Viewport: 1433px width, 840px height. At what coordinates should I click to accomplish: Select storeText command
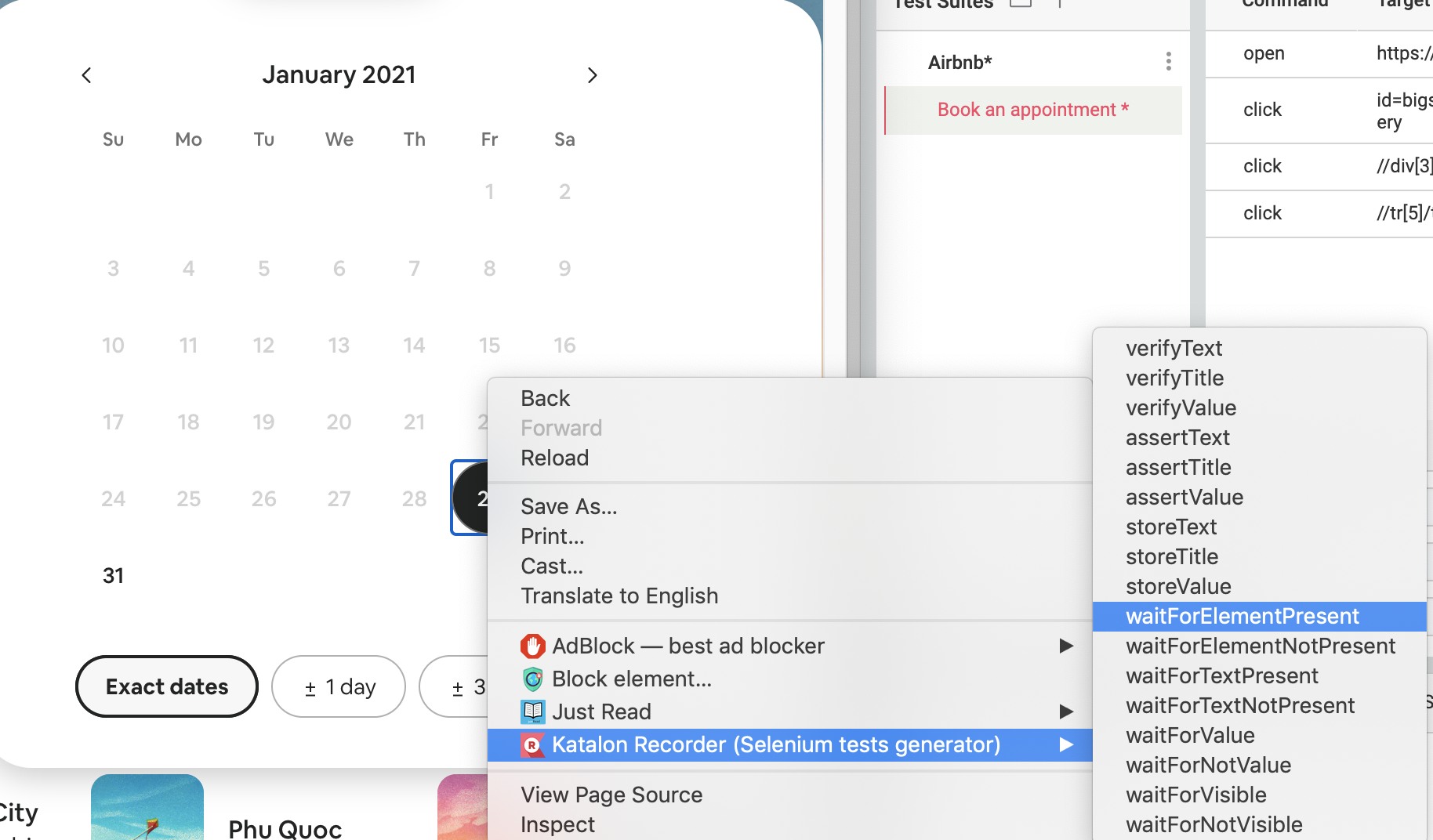click(x=1260, y=527)
